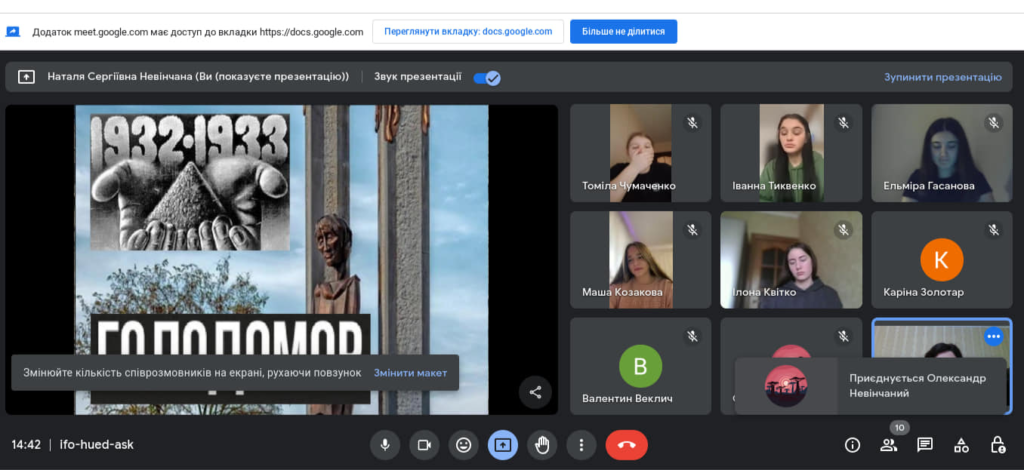Select the Каріна Золотар avatar K
This screenshot has height=470, width=1024.
point(942,260)
